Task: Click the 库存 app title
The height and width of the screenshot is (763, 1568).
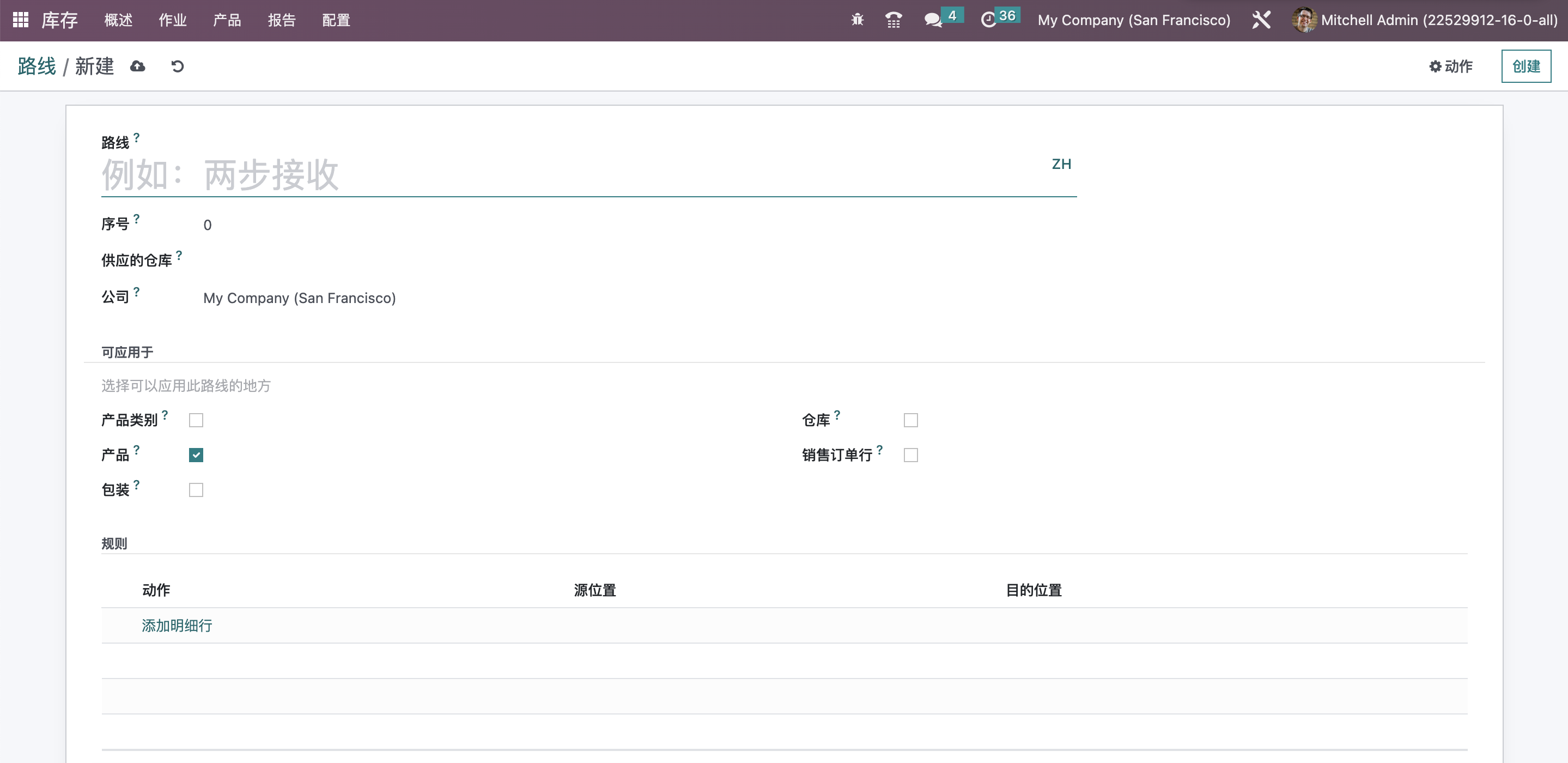Action: [59, 20]
